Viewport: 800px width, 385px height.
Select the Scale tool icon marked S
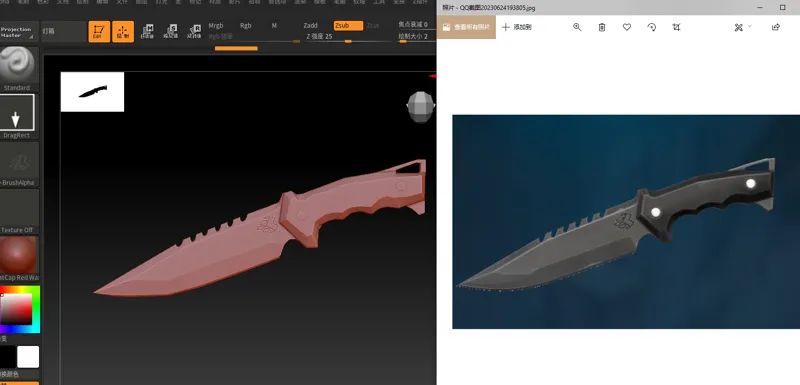(170, 32)
